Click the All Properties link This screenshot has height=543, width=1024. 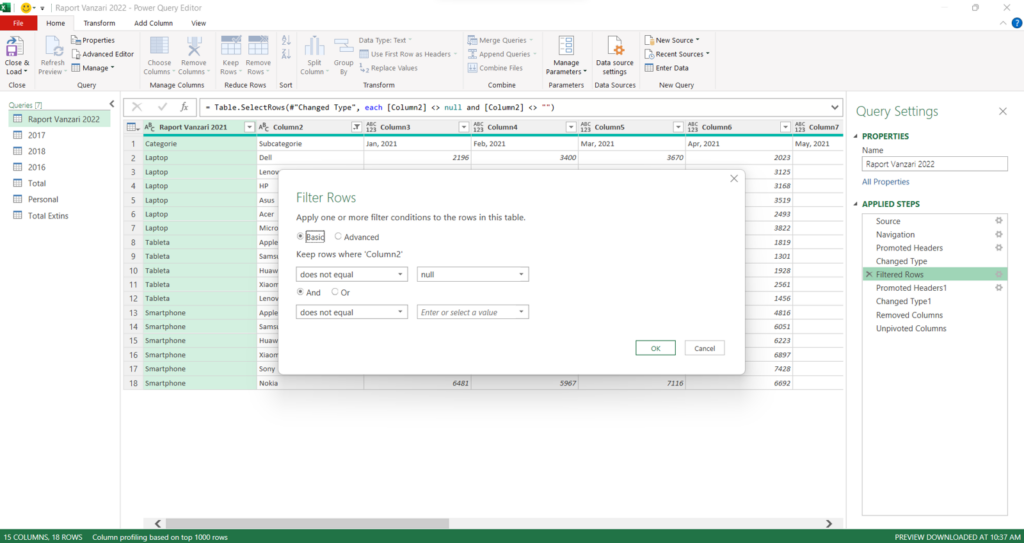[x=885, y=182]
